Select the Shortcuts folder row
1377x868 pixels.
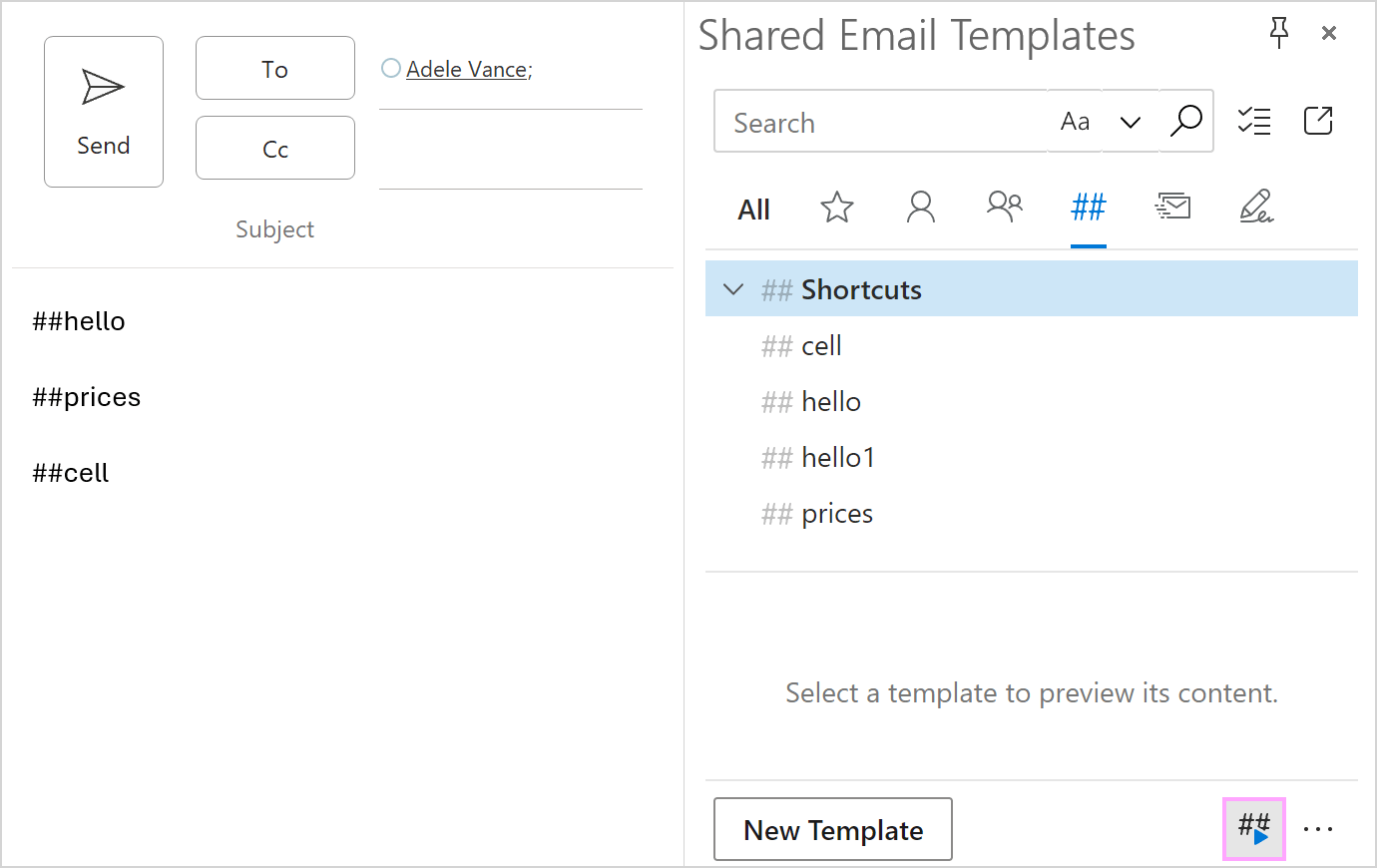1032,289
